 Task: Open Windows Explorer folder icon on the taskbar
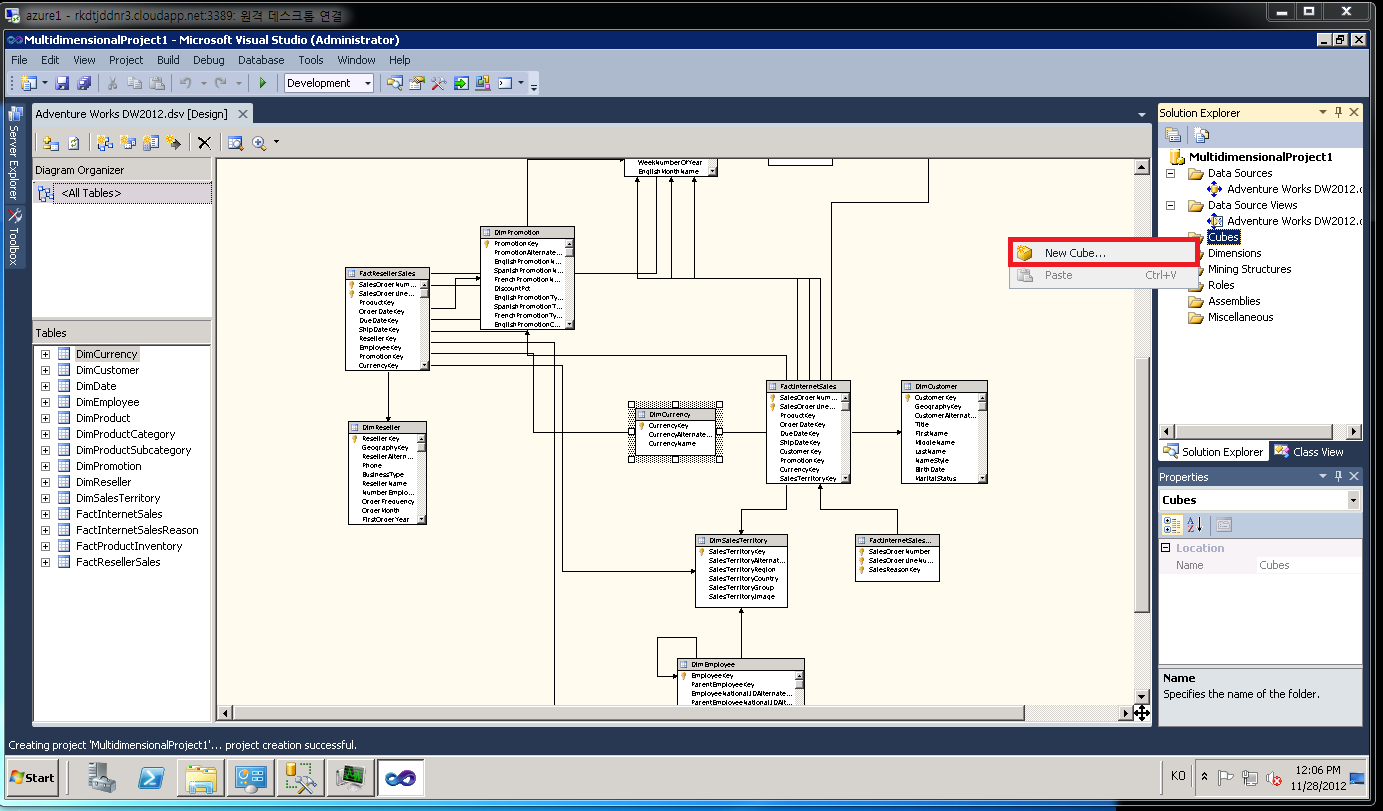201,777
